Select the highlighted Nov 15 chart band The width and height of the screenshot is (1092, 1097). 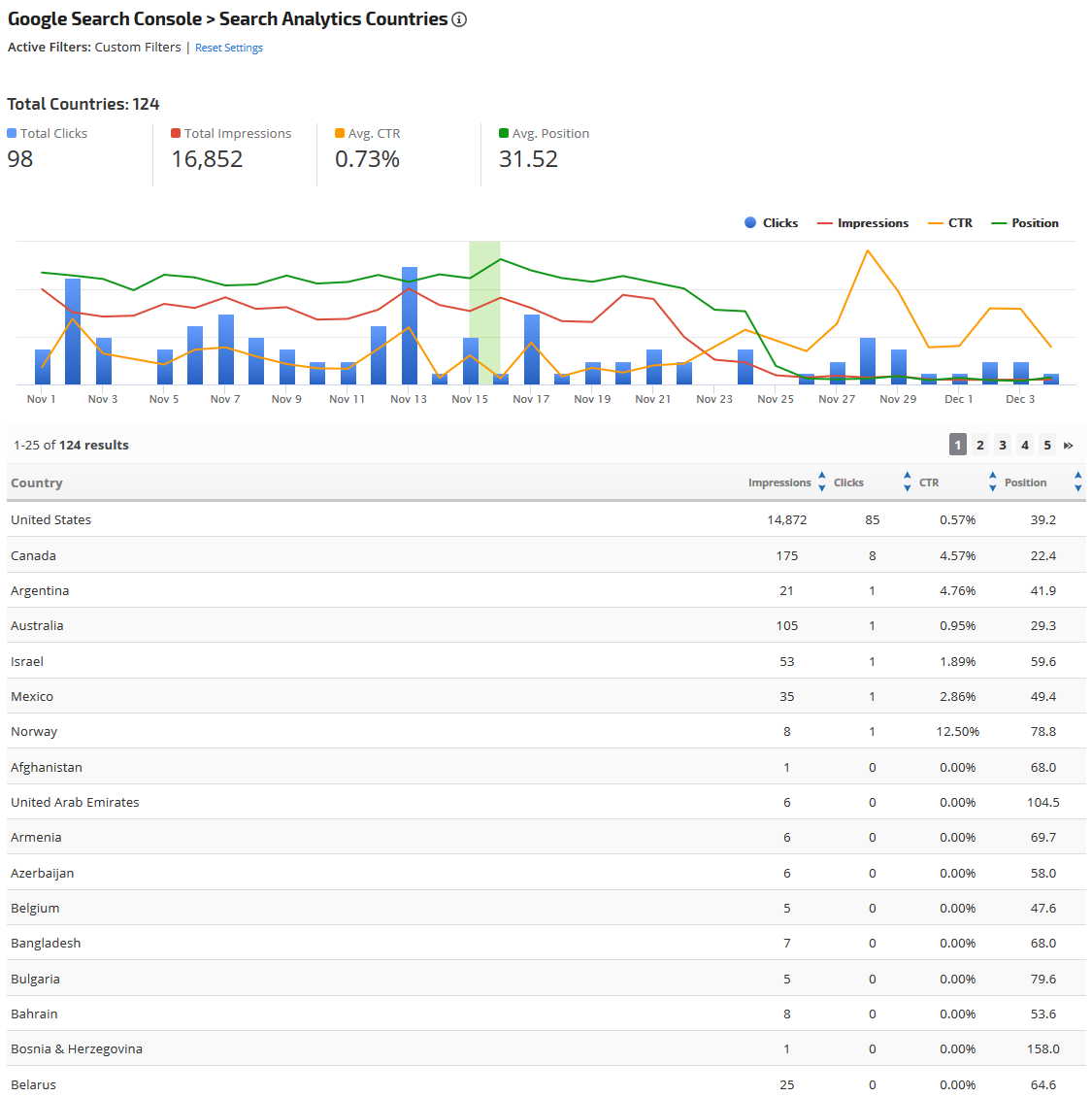pyautogui.click(x=484, y=311)
